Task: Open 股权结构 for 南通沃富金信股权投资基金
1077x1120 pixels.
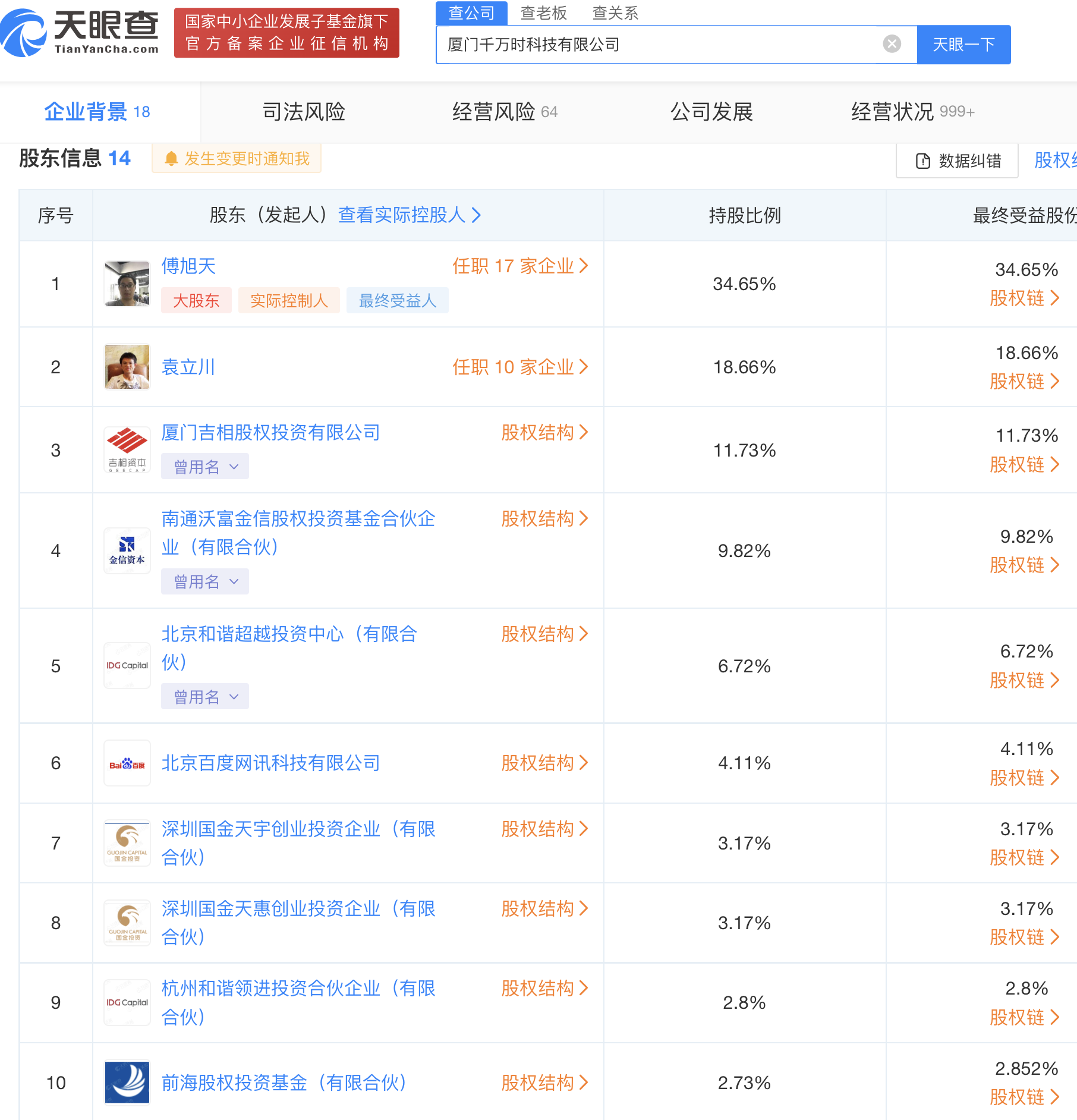Action: [x=545, y=518]
